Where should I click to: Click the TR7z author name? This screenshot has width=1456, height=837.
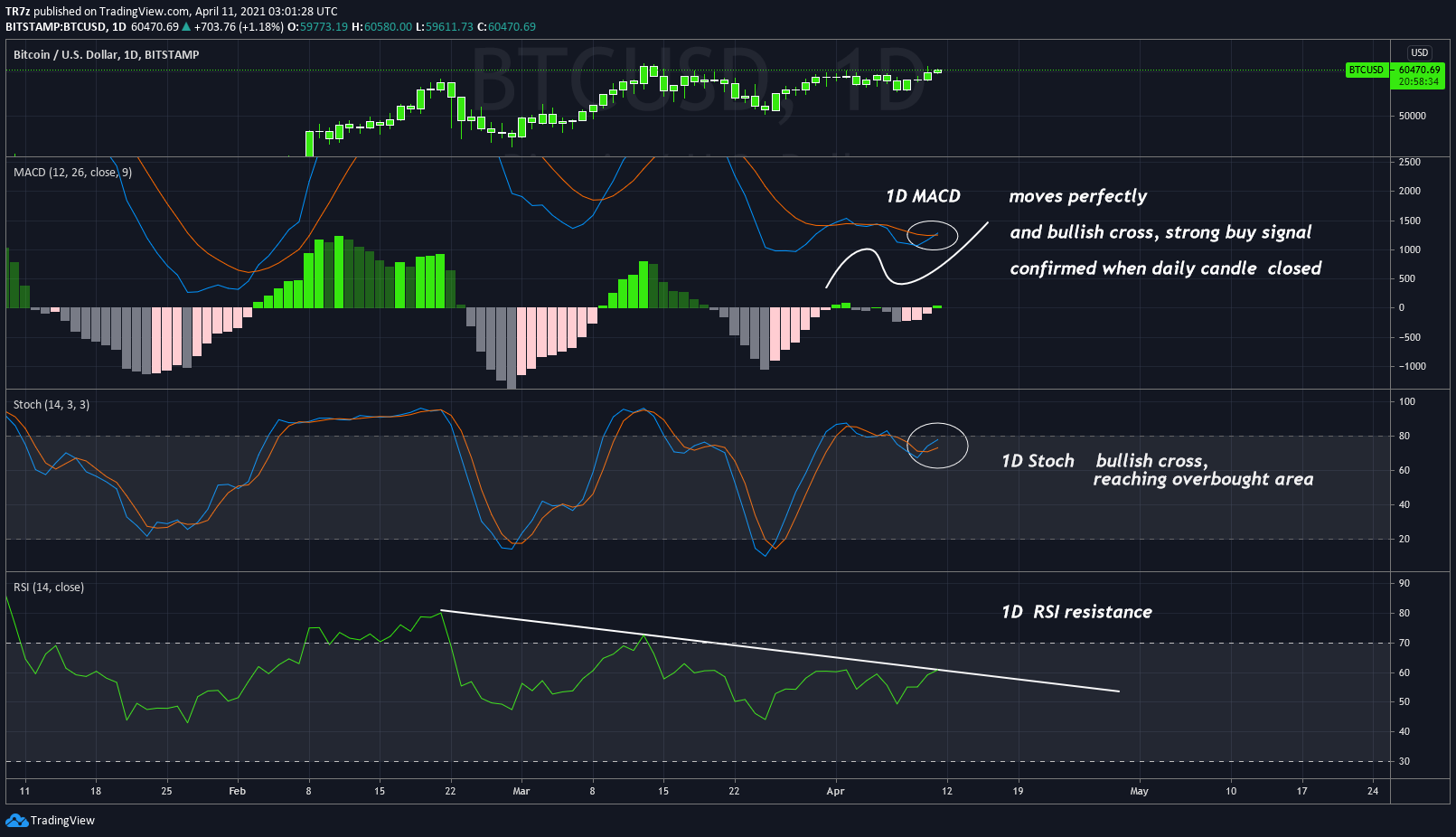(x=17, y=12)
